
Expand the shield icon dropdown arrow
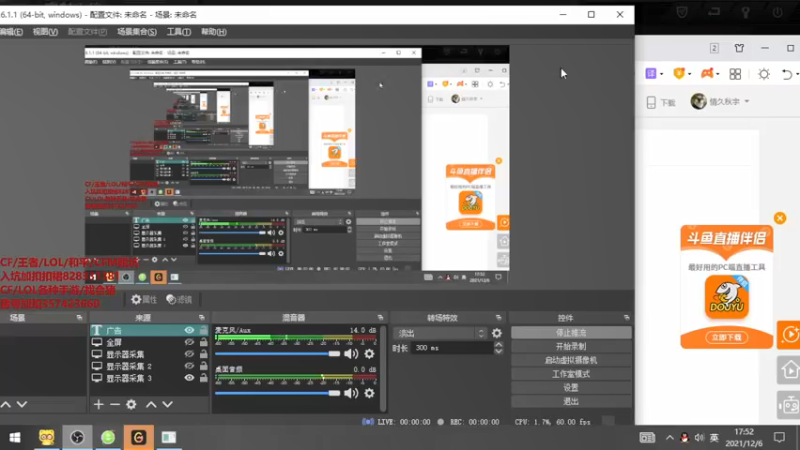pos(689,74)
